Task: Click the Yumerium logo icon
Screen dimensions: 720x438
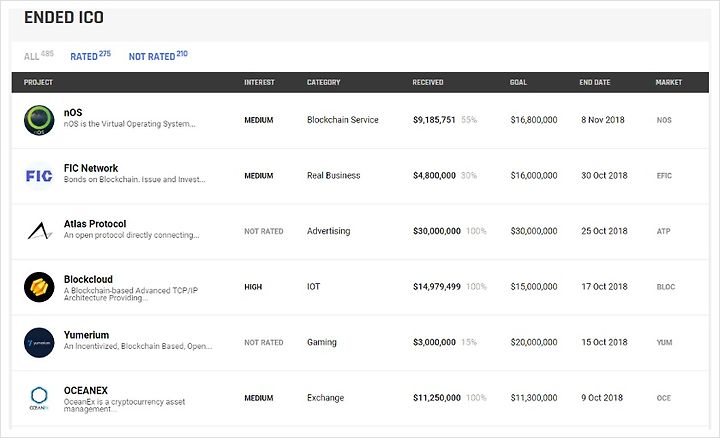Action: (x=39, y=343)
